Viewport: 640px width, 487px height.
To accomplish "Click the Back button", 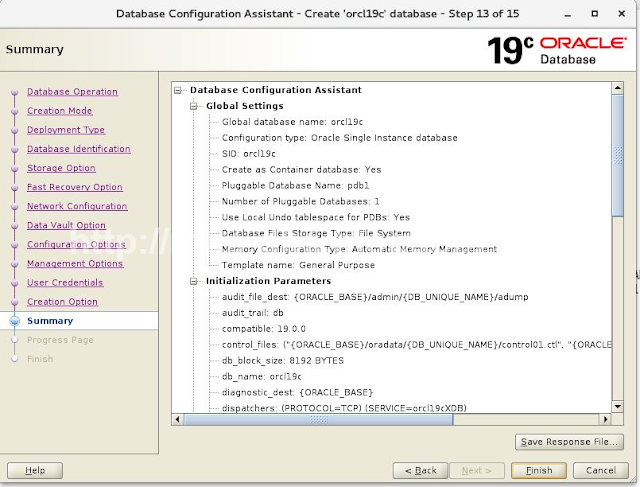I will click(420, 470).
